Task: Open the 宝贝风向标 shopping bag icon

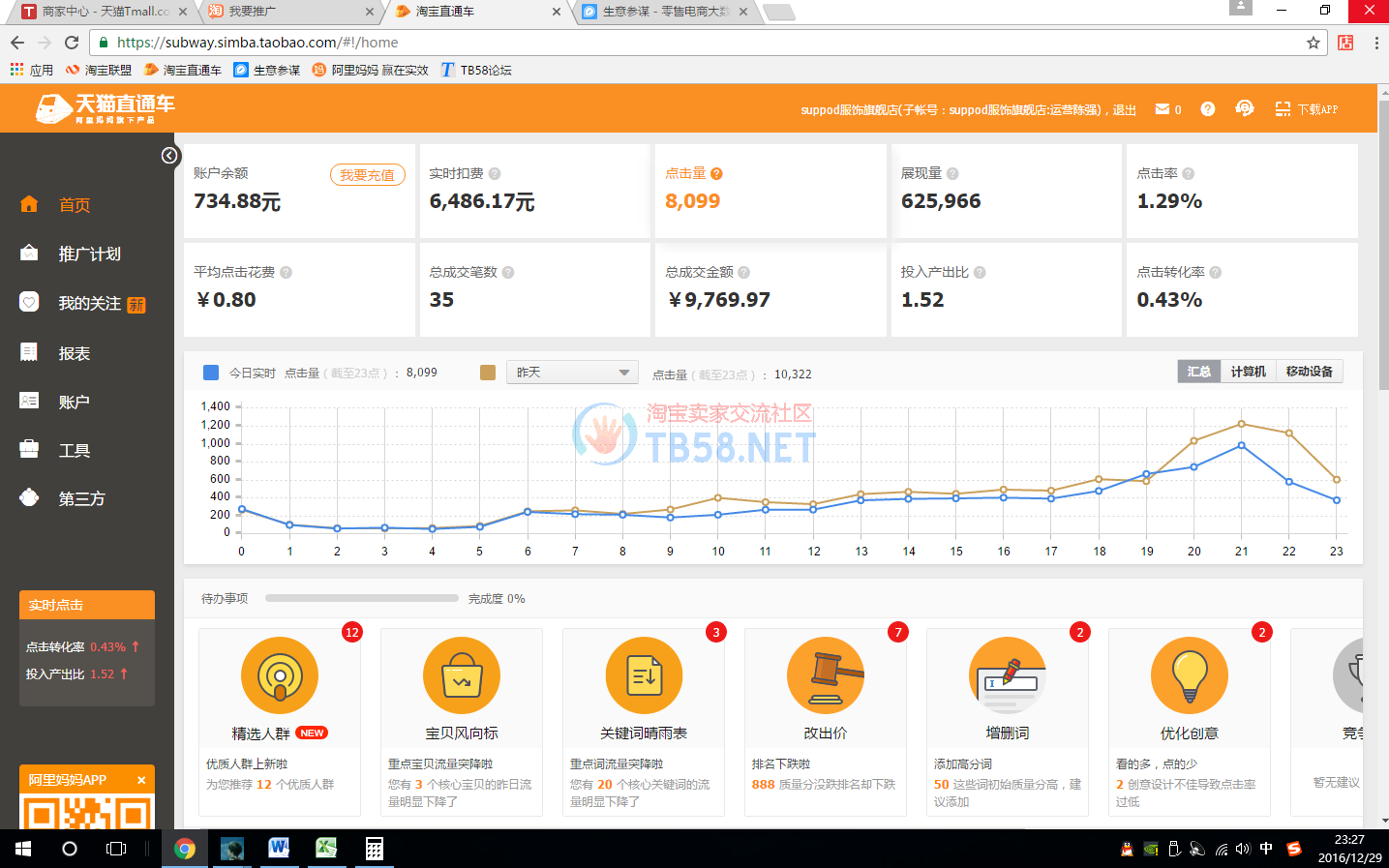Action: tap(462, 675)
